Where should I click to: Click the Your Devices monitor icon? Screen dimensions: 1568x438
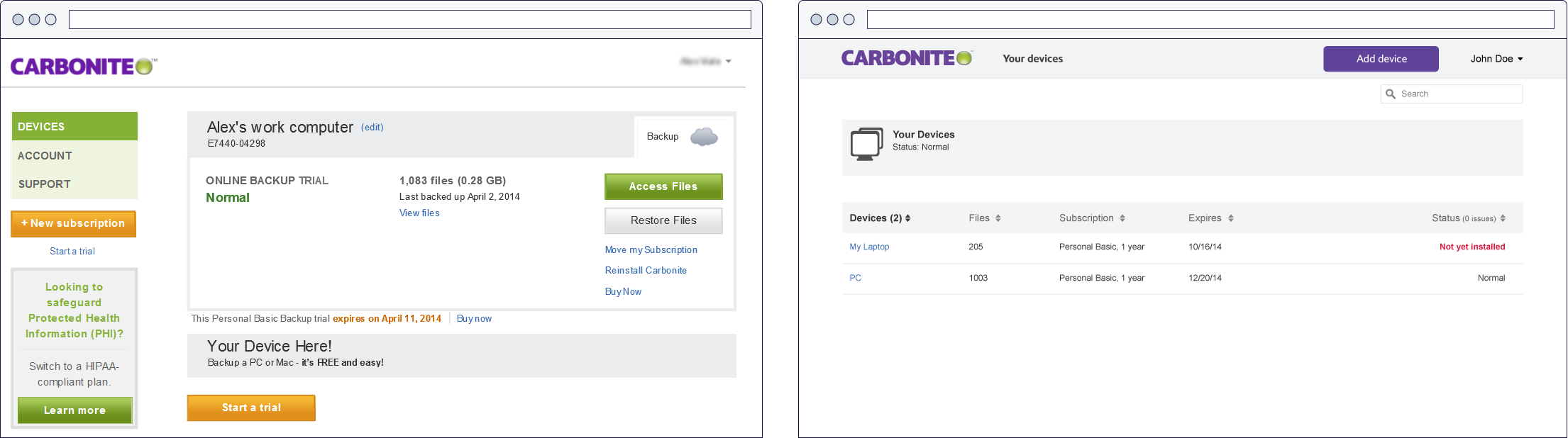(x=866, y=144)
